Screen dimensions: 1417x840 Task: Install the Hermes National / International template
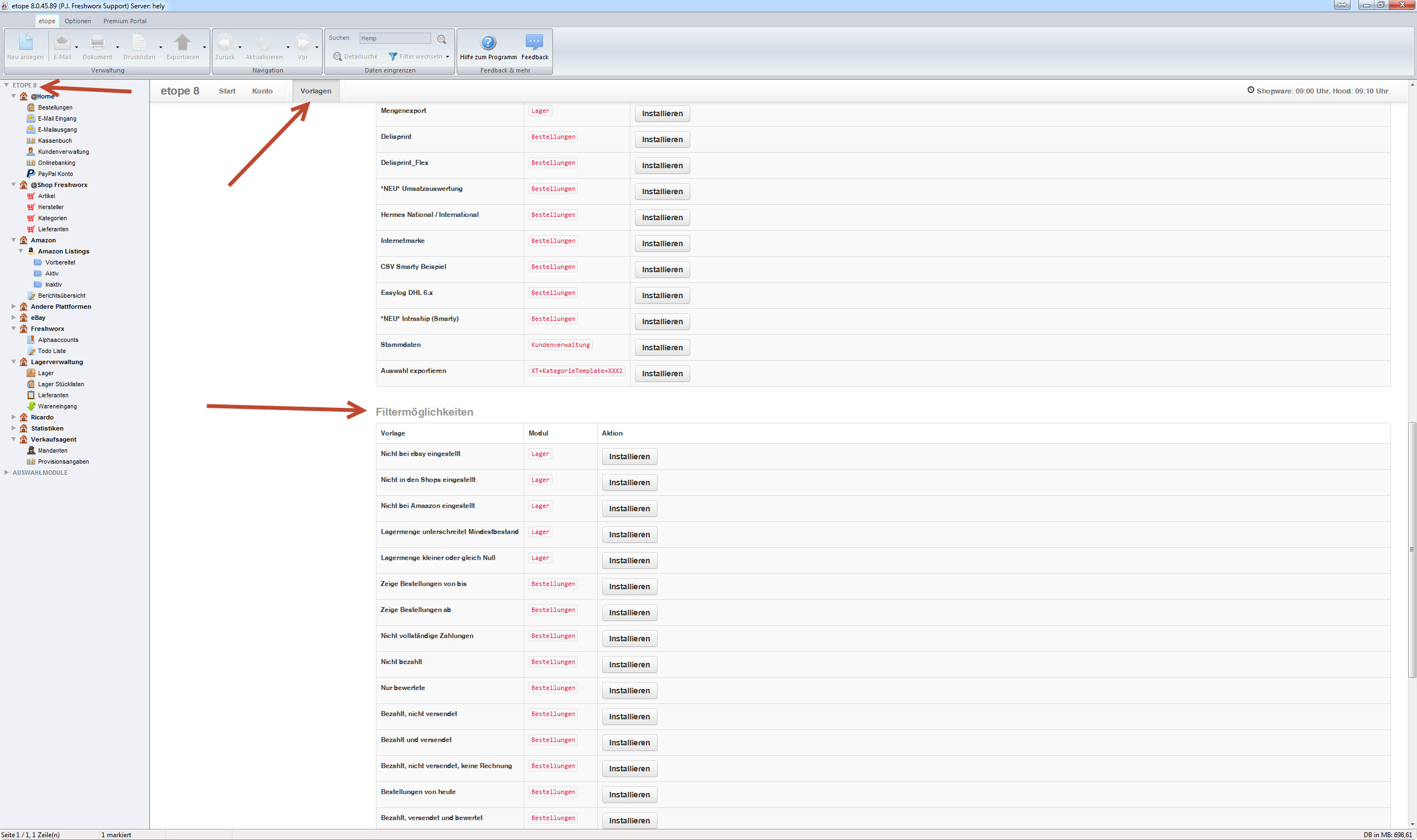pos(662,217)
